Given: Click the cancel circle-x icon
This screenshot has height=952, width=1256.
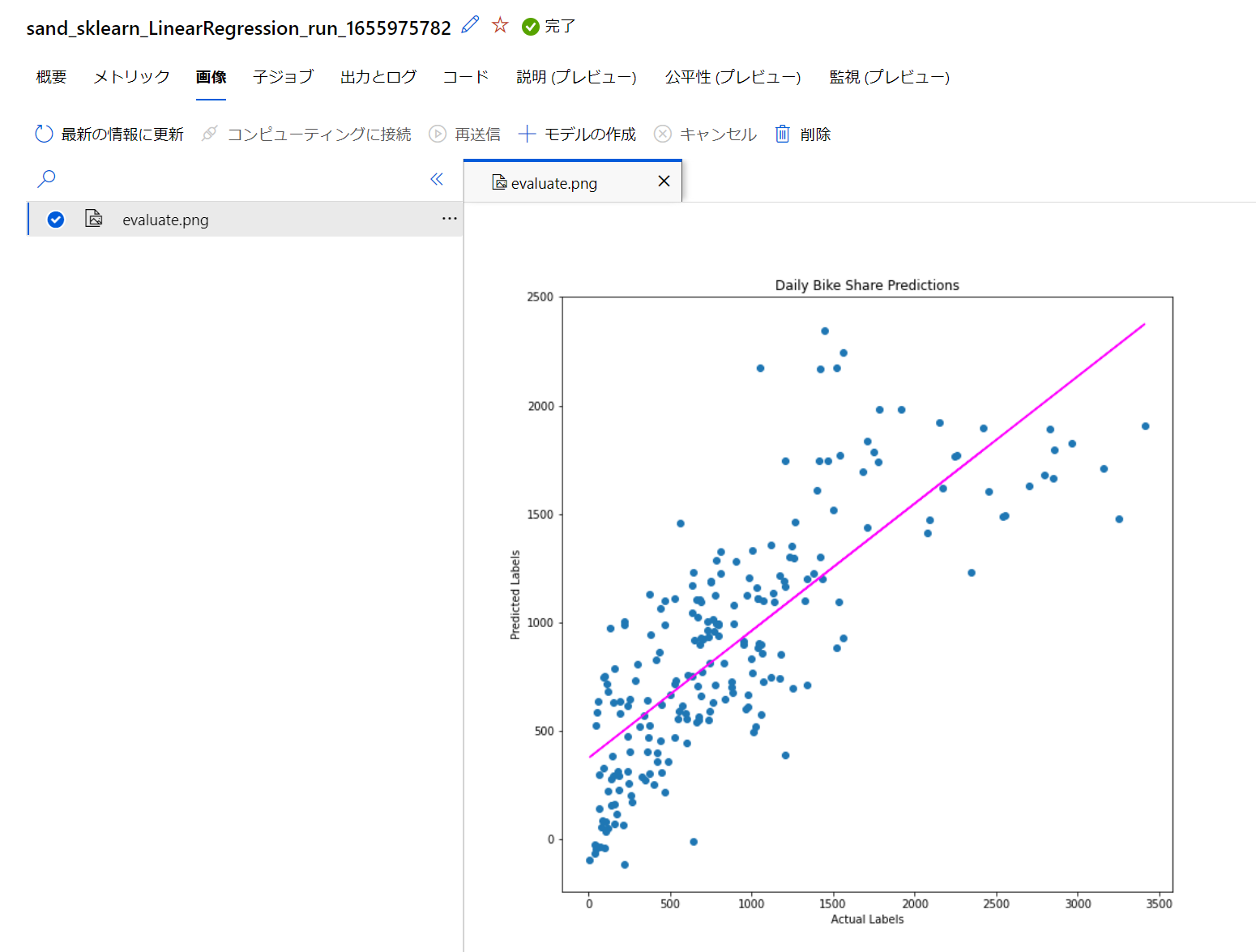Looking at the screenshot, I should click(663, 134).
